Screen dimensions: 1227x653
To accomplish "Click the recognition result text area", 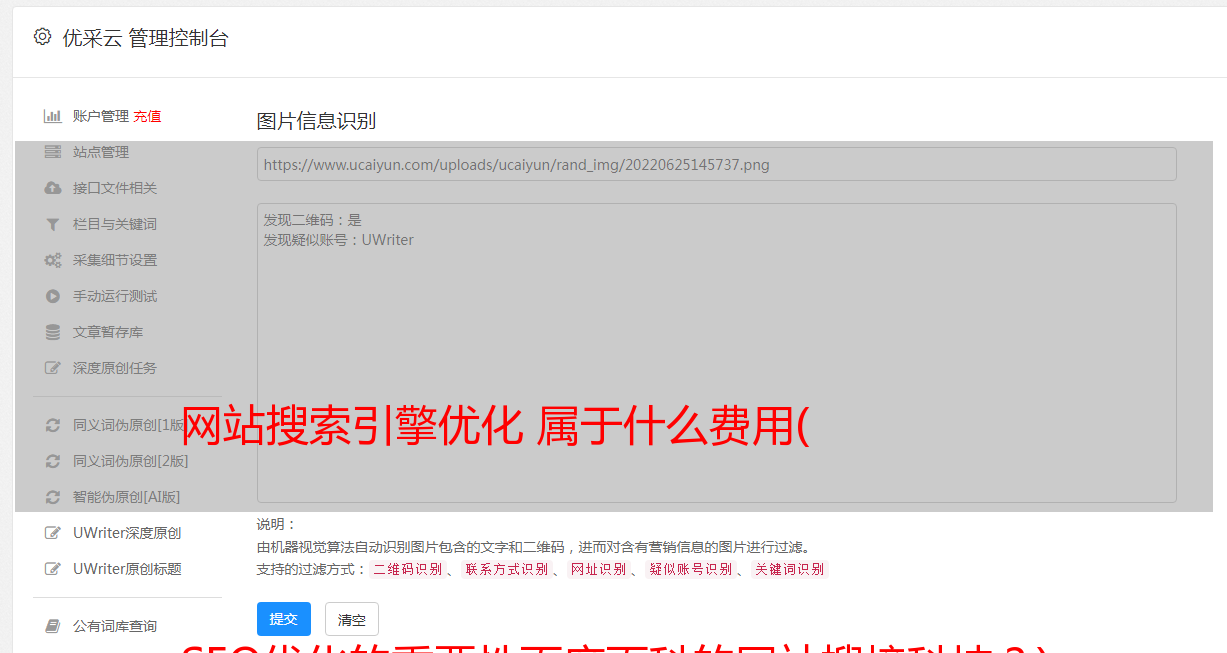I will [716, 353].
